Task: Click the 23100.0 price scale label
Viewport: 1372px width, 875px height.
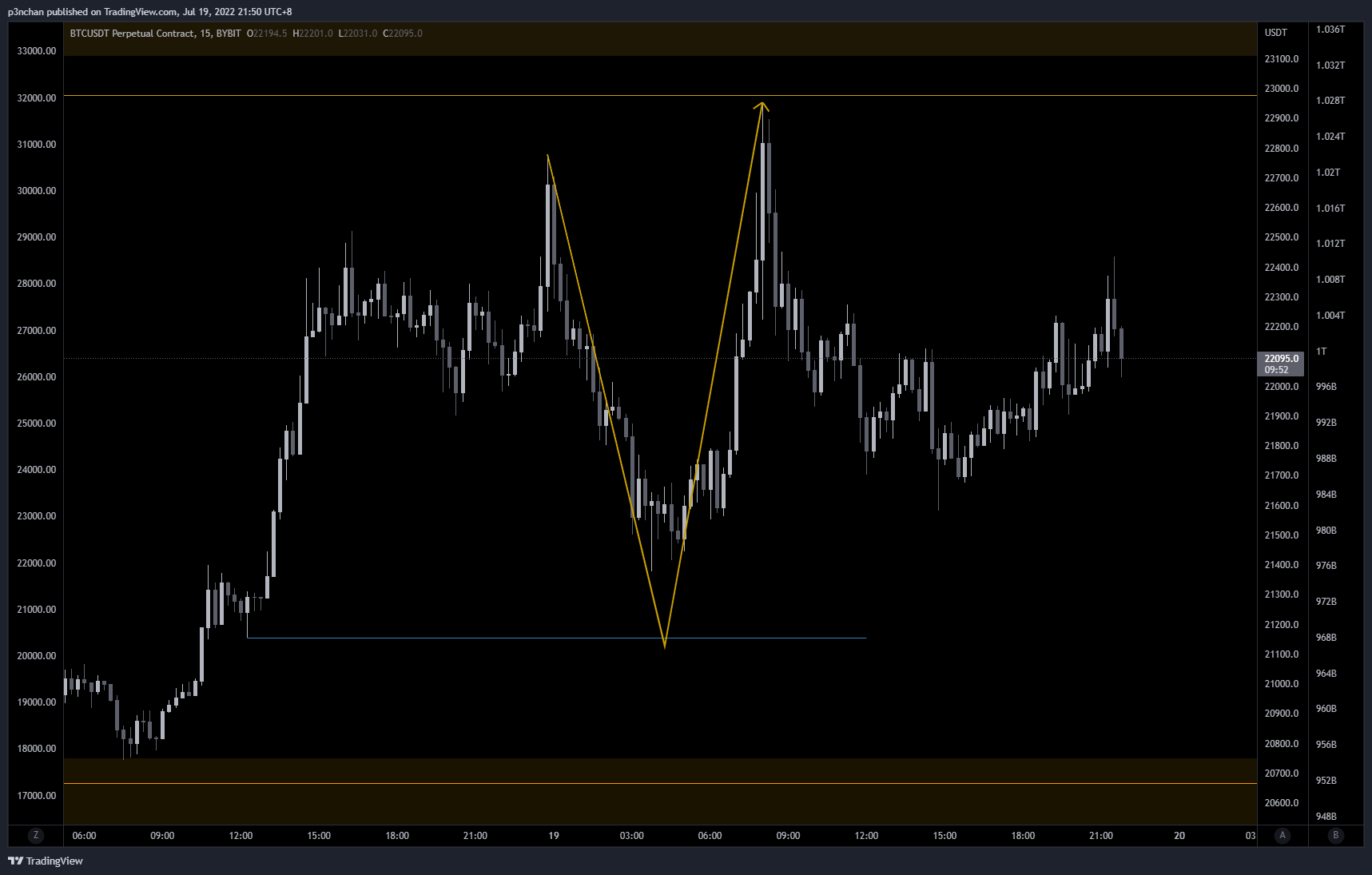Action: pos(1282,59)
